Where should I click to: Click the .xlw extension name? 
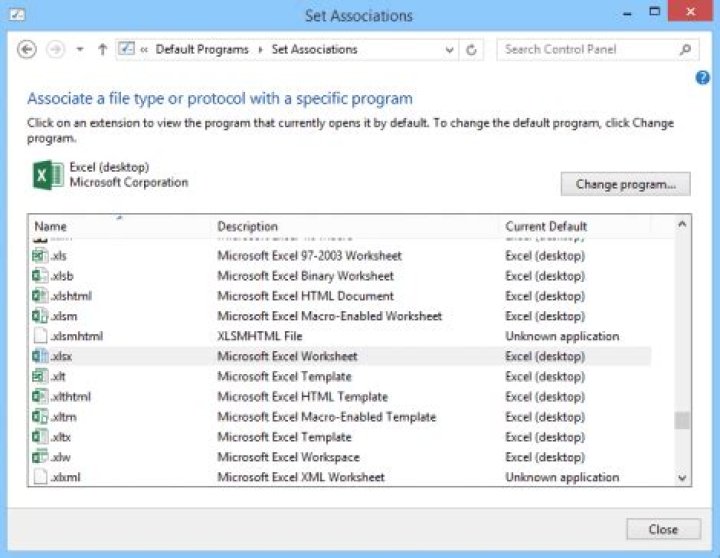pos(61,457)
